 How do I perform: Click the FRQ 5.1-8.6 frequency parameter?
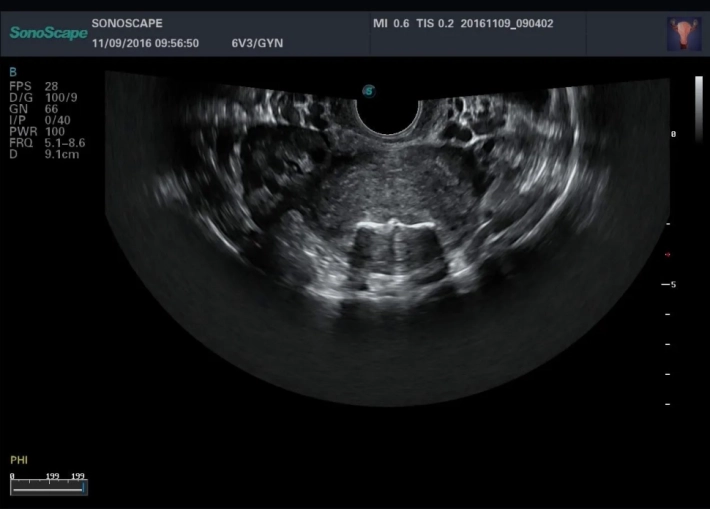coord(47,143)
